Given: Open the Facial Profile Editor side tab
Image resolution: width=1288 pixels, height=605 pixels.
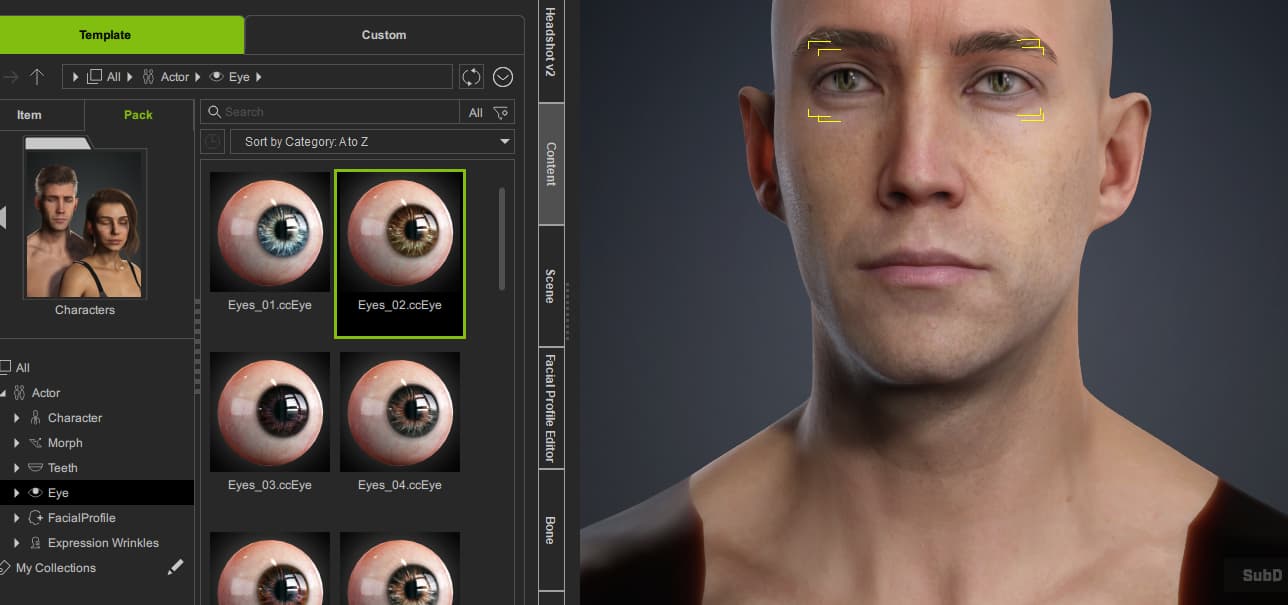Looking at the screenshot, I should click(x=550, y=408).
